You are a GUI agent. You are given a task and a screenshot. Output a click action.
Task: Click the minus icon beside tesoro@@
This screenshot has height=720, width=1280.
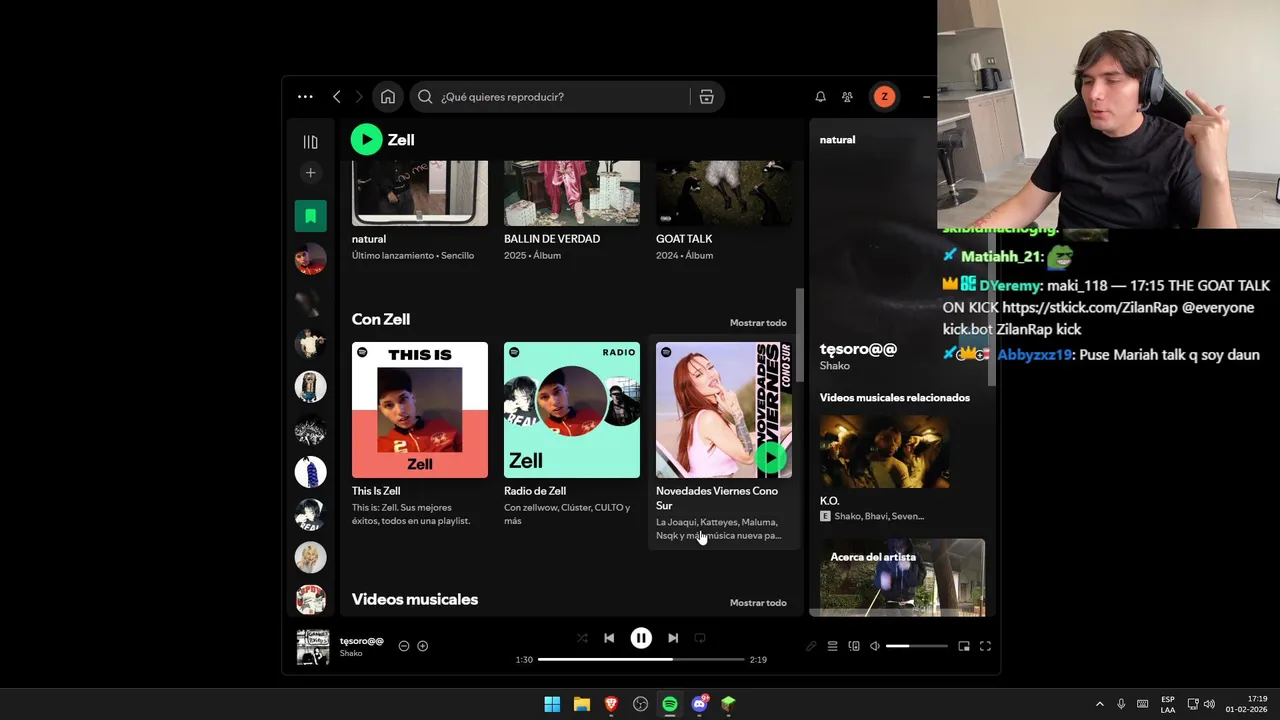point(404,646)
